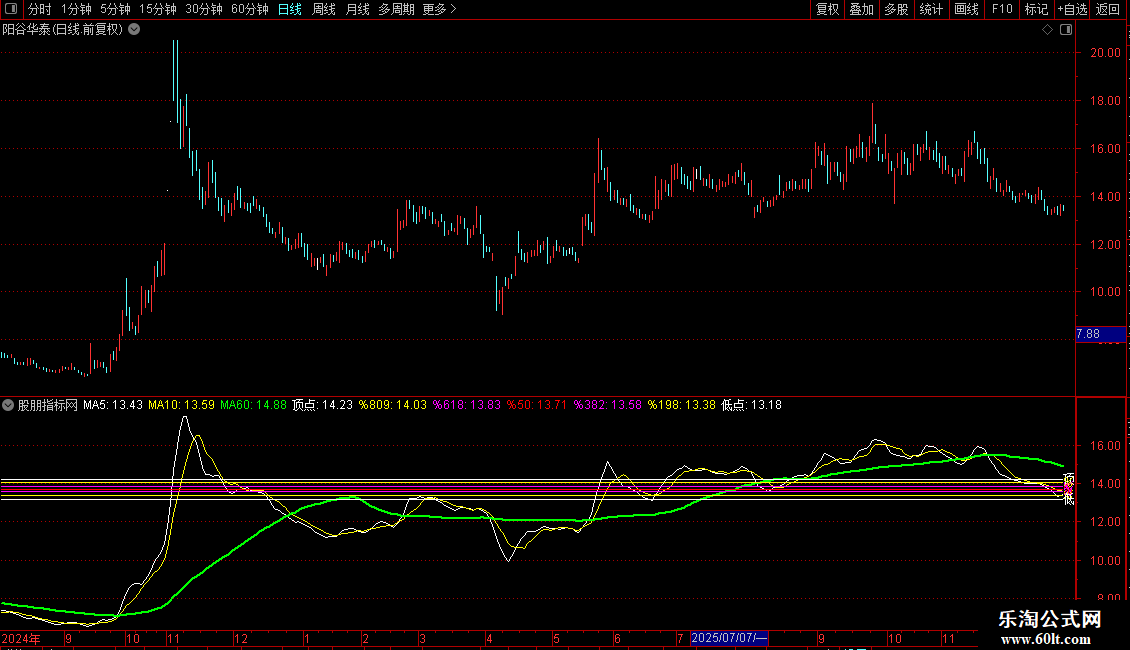The image size is (1130, 650).
Task: Click the %382: 13.58 value
Action: click(x=608, y=405)
